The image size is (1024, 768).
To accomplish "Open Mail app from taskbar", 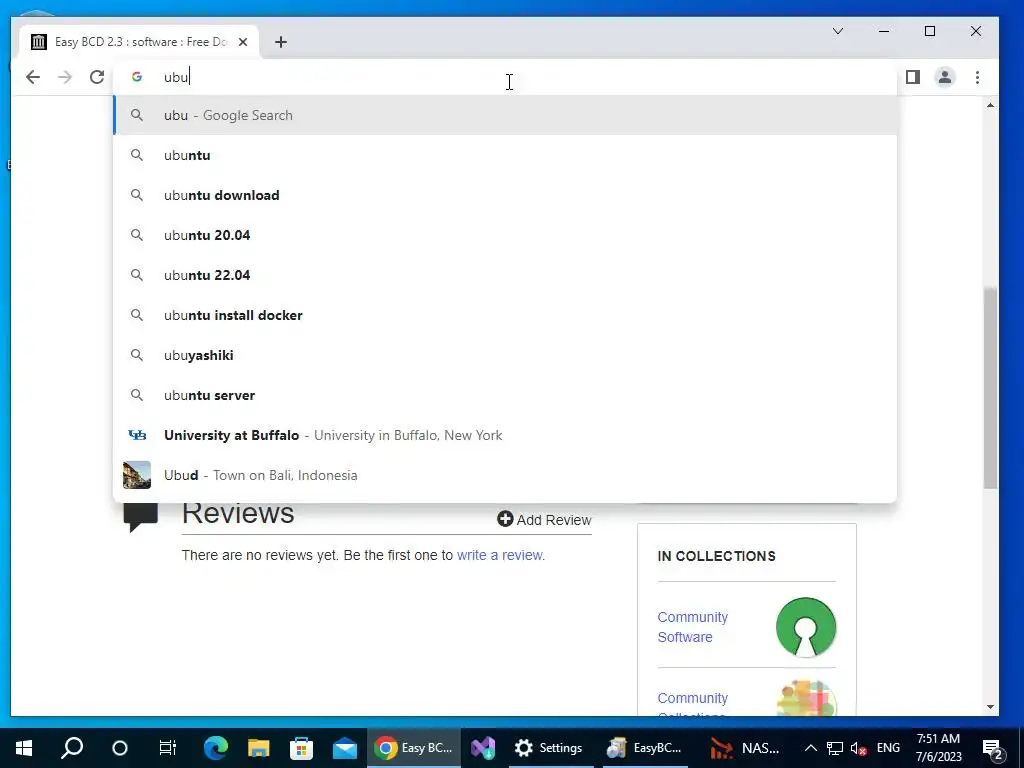I will click(x=345, y=748).
